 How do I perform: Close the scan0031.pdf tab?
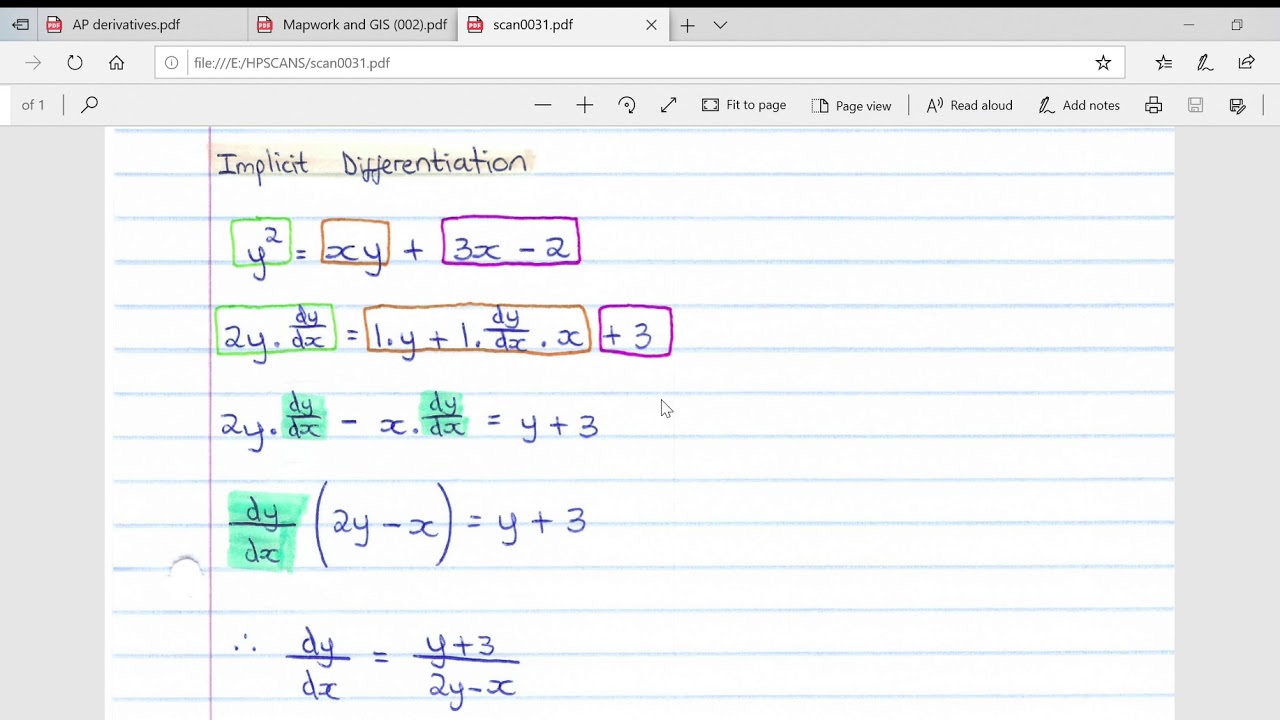click(x=652, y=25)
